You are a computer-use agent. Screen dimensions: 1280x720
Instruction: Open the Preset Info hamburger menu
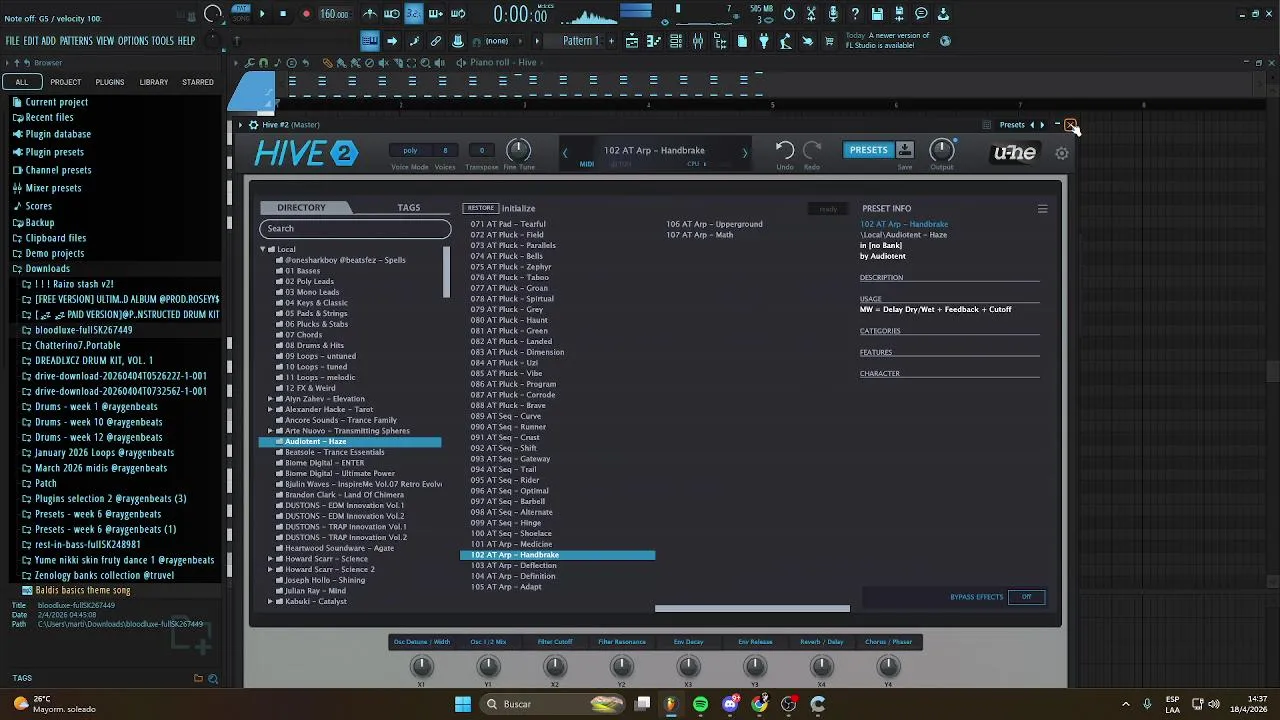coord(1042,209)
